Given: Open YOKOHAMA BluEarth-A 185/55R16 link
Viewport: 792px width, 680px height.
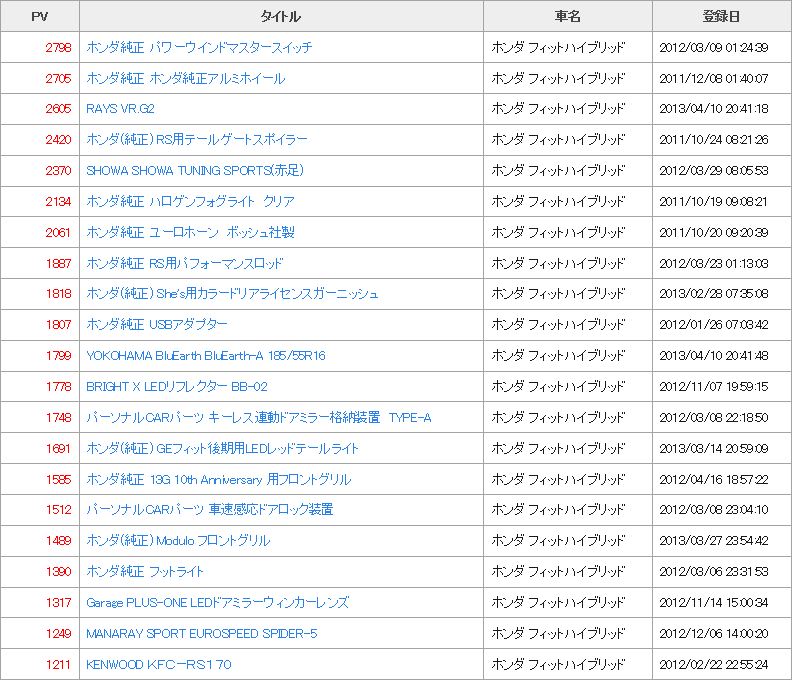Looking at the screenshot, I should point(206,356).
